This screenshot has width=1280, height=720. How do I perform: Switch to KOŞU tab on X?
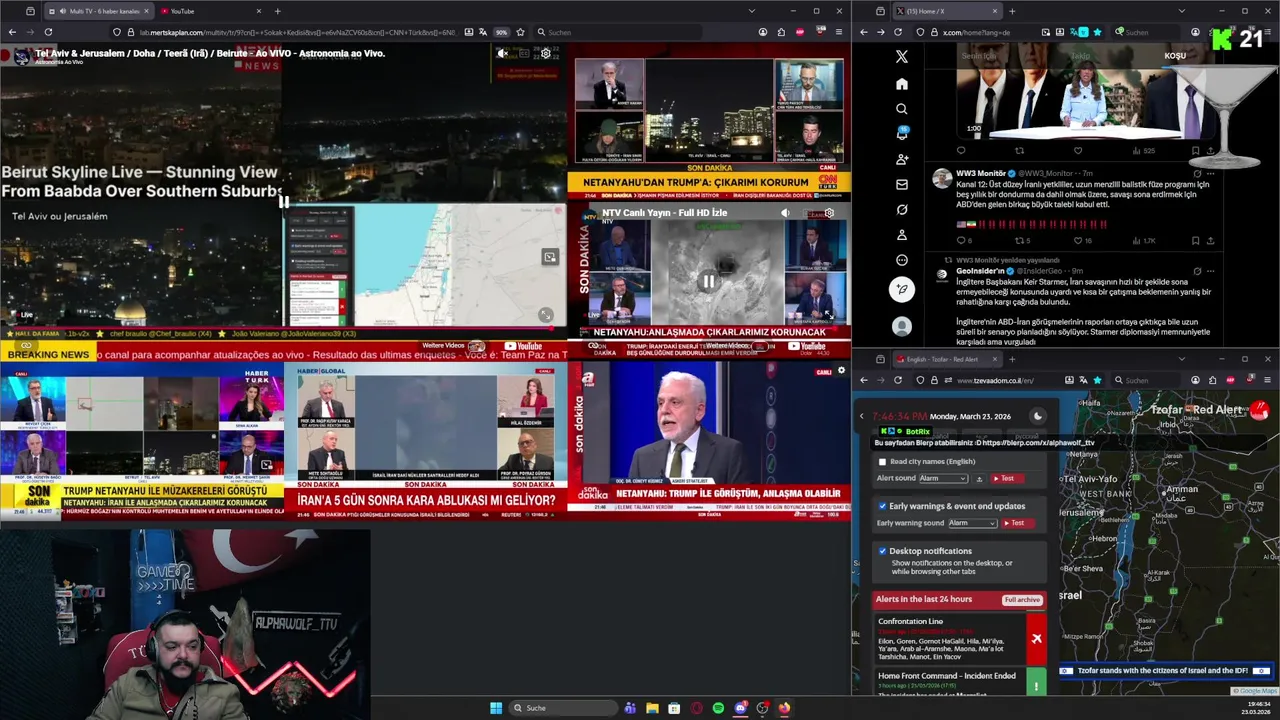(x=1175, y=56)
